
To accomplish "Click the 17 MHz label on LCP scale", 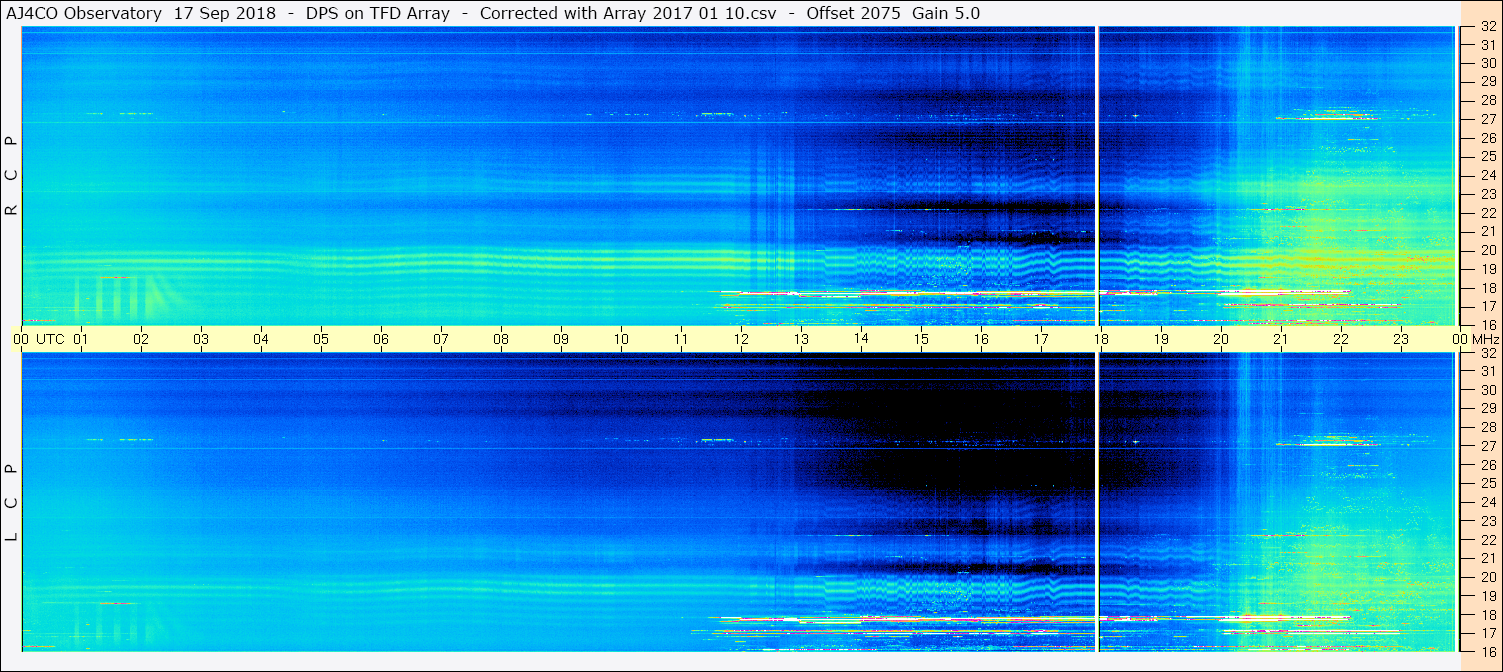I will [x=1488, y=634].
